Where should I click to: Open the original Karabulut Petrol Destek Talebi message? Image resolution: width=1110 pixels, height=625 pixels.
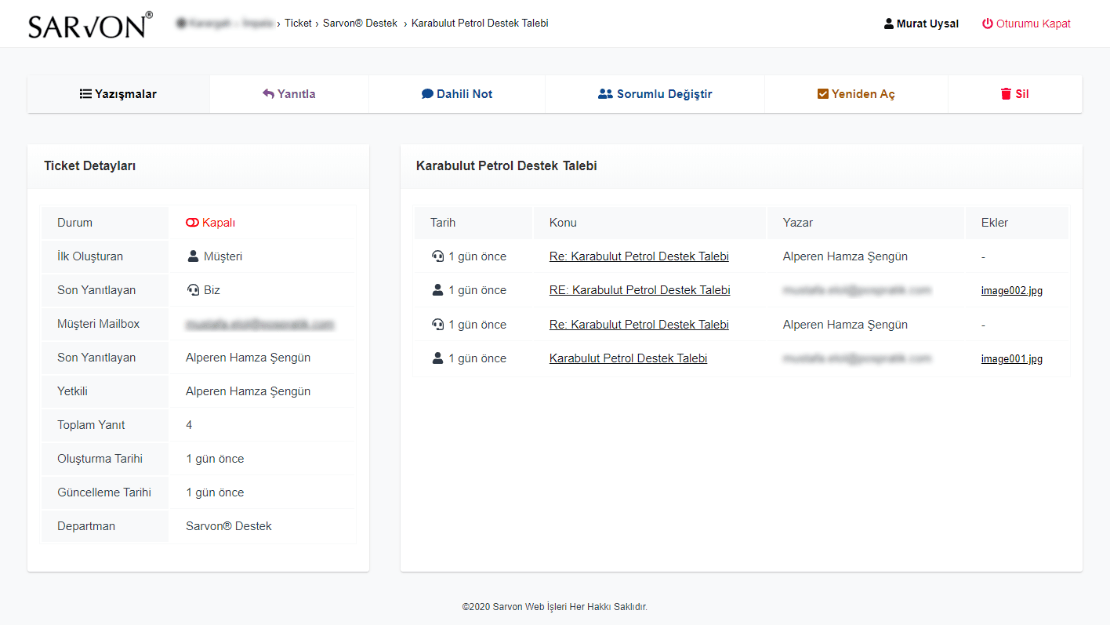[628, 358]
